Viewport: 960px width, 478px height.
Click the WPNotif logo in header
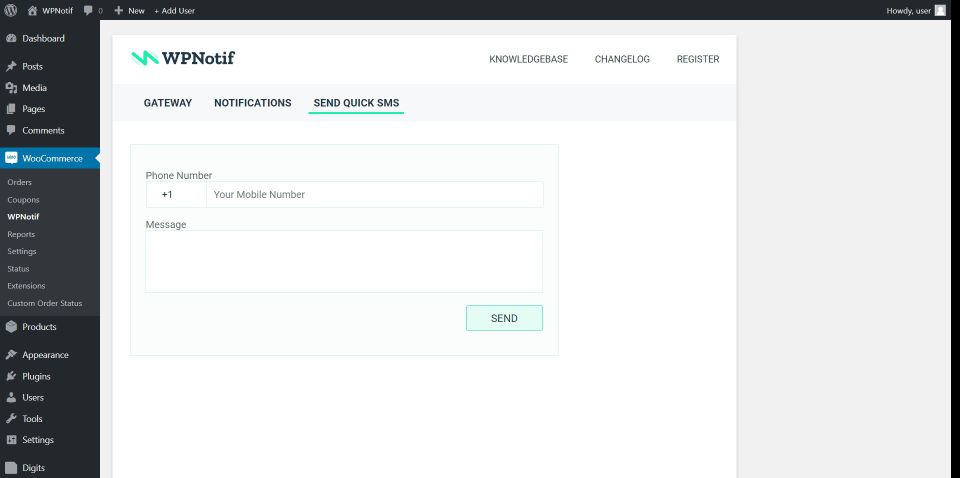(183, 58)
